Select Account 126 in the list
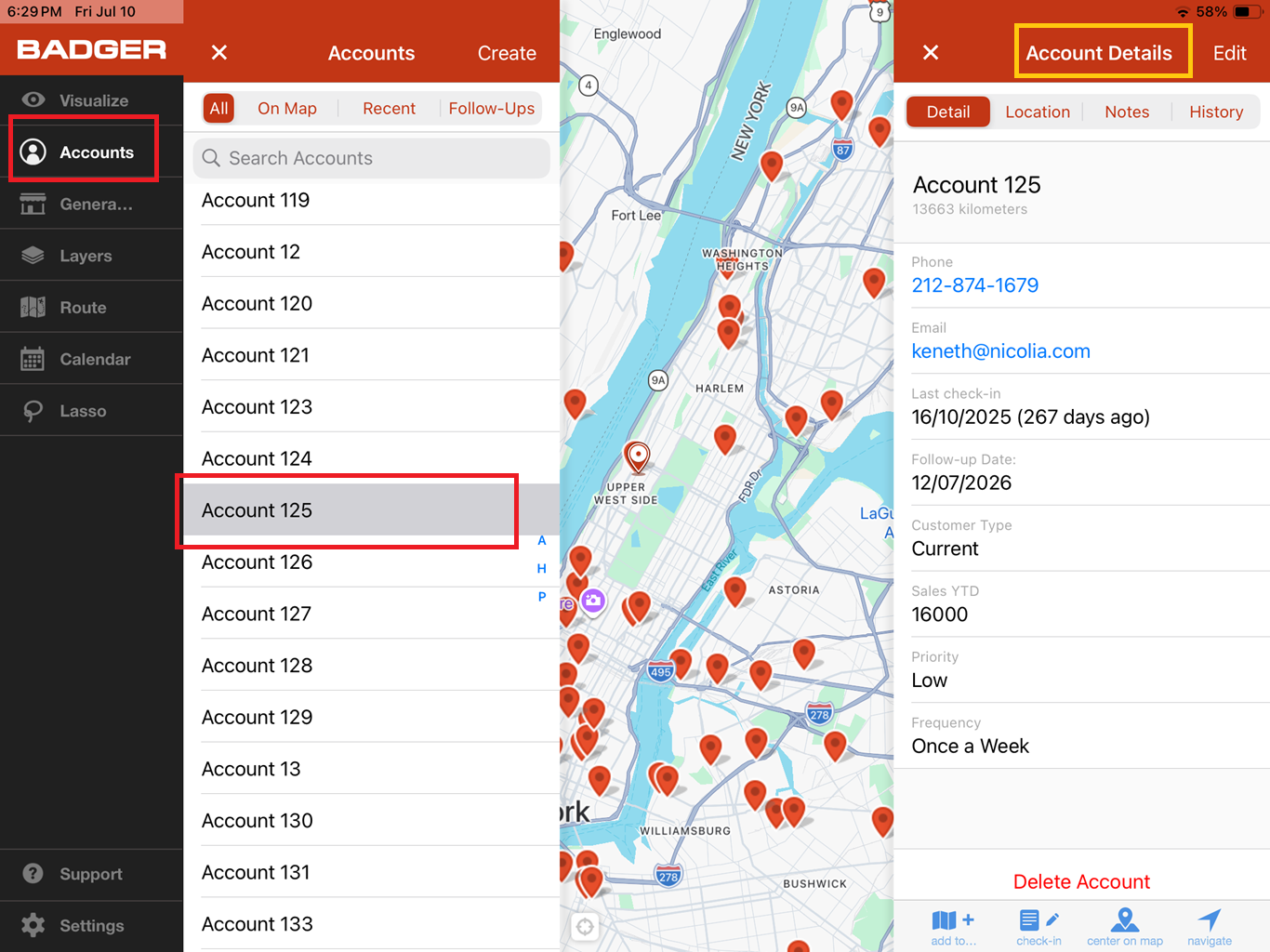Viewport: 1270px width, 952px height. (x=372, y=562)
